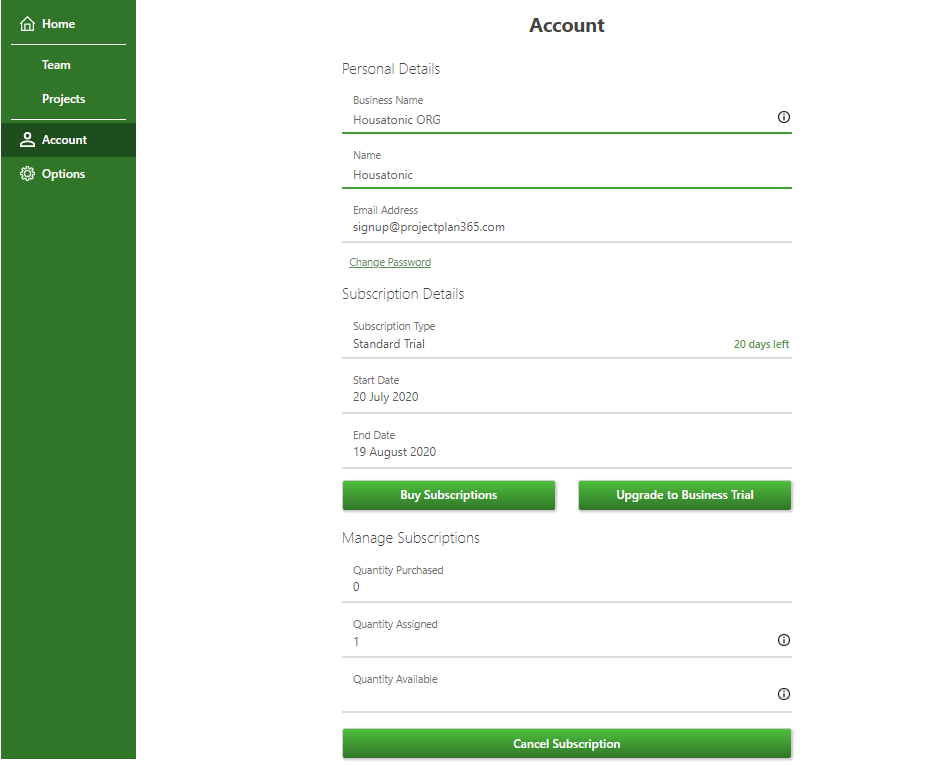Click info icon beside Quantity Available
Screen dimensions: 943x765
point(784,694)
